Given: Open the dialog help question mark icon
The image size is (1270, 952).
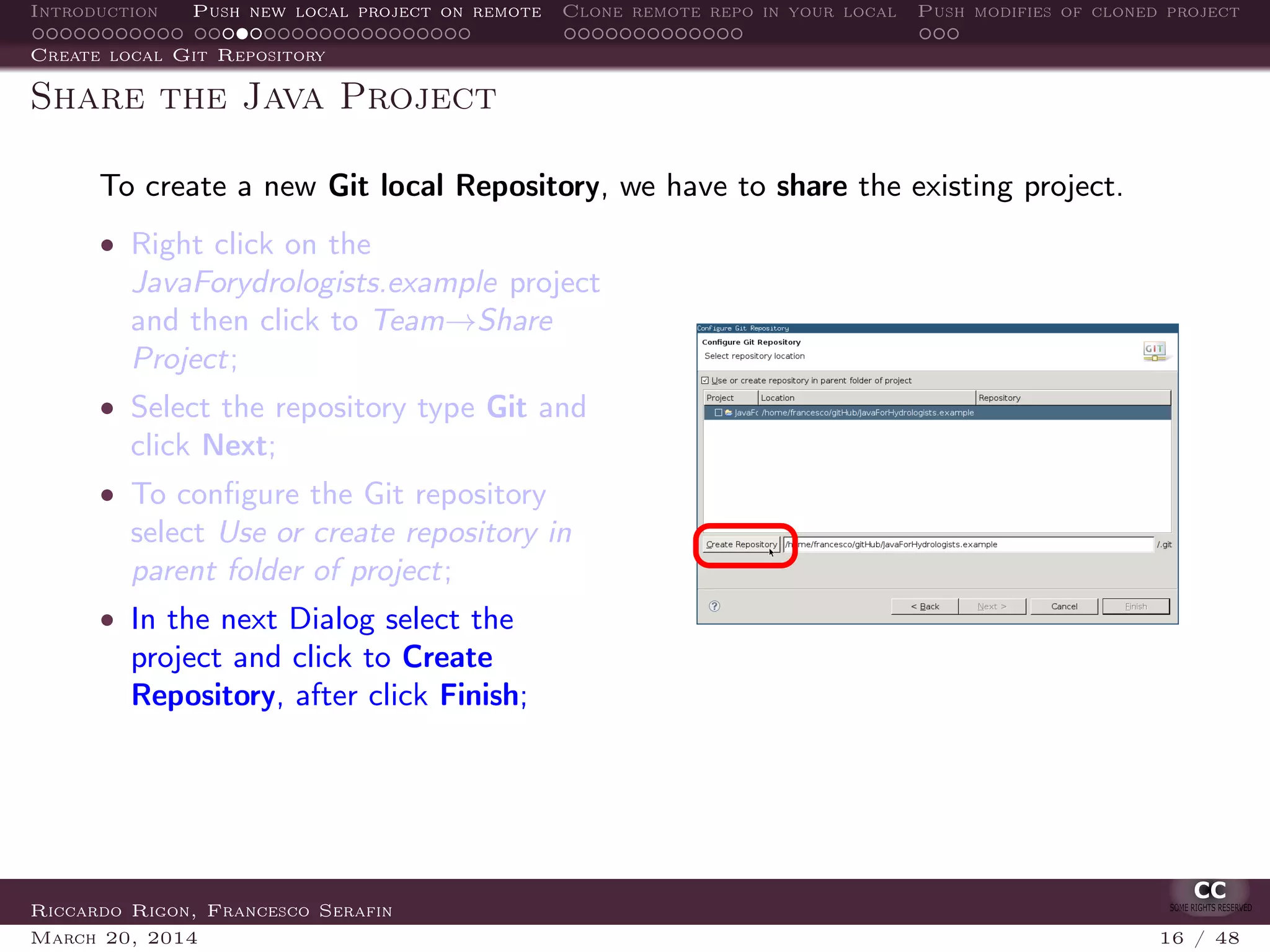Looking at the screenshot, I should 714,606.
